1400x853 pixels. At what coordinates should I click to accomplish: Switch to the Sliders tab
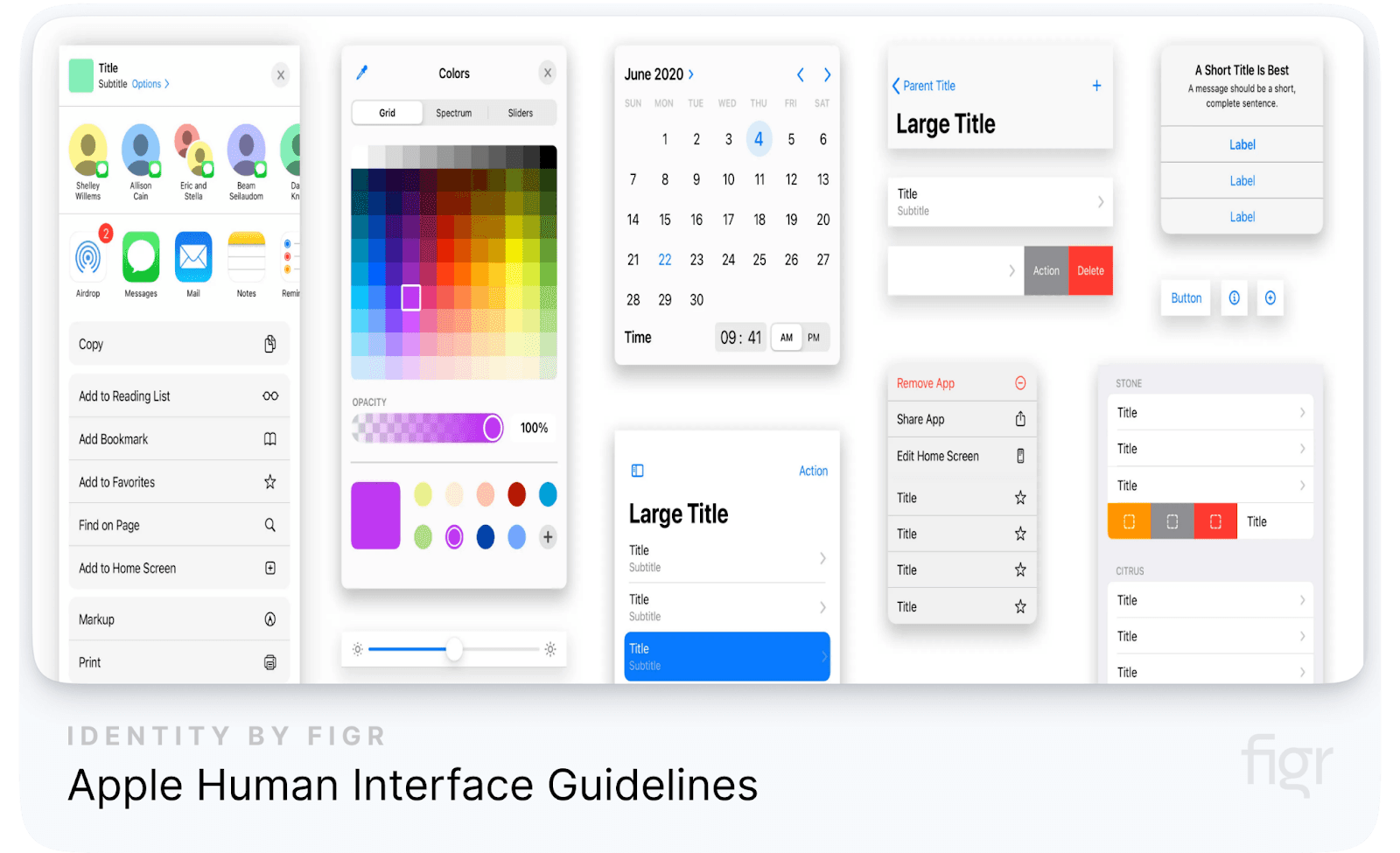tap(521, 113)
